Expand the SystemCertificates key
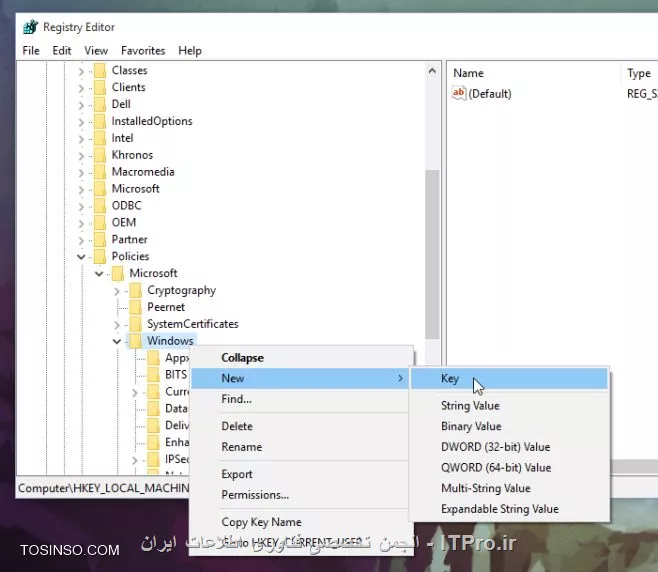The image size is (658, 572). click(x=117, y=325)
